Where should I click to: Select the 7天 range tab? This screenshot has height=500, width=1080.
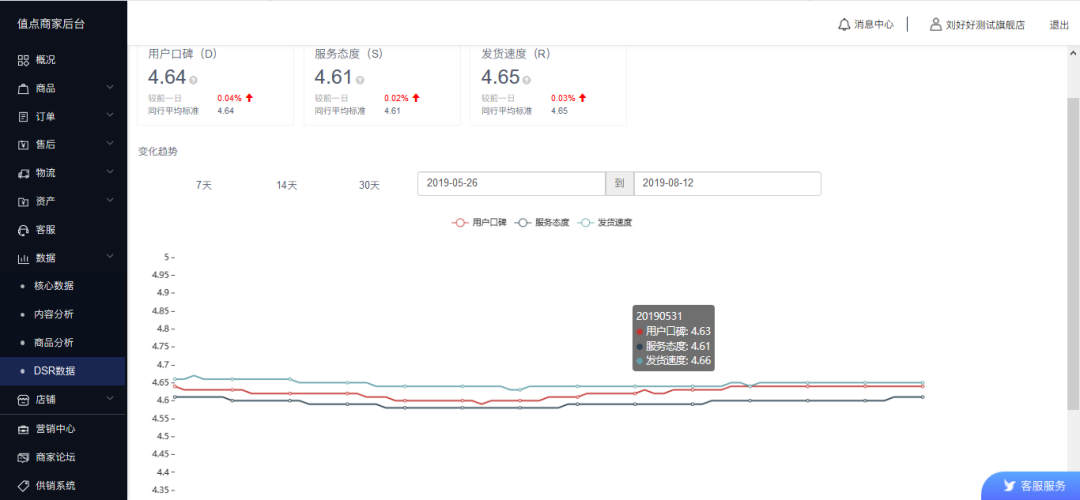[204, 185]
